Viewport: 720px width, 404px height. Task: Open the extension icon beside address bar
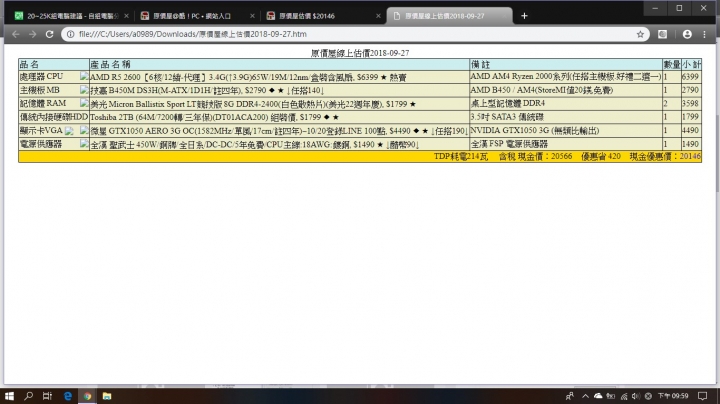coord(662,34)
